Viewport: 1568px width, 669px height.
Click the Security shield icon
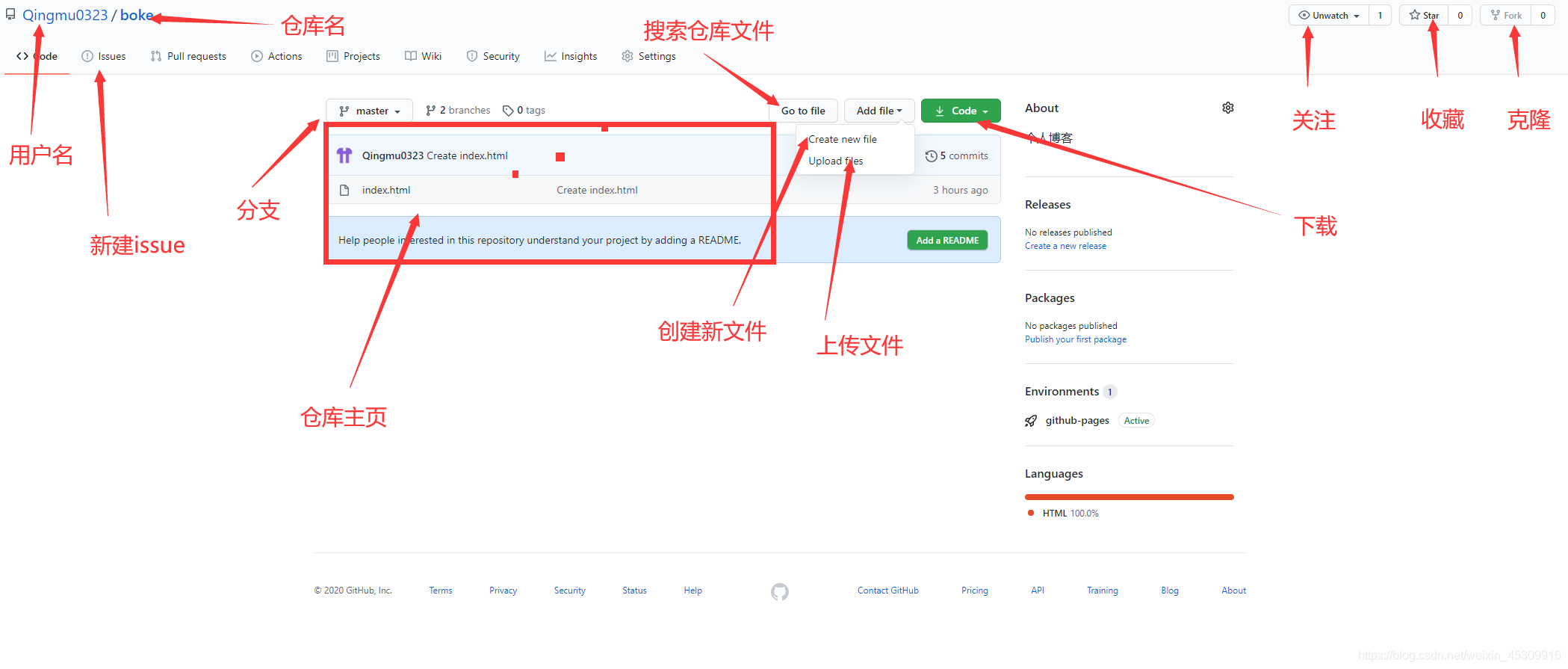(x=472, y=56)
